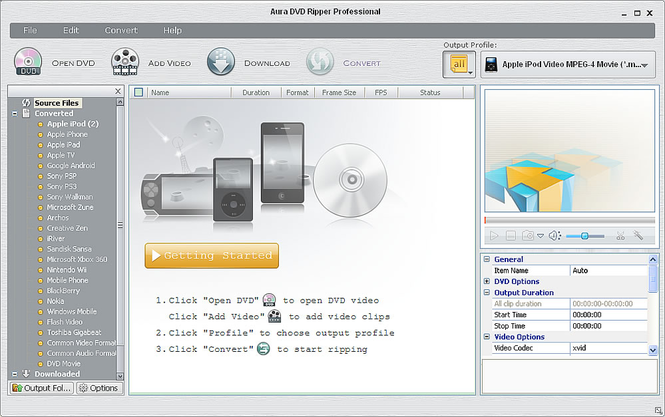The height and width of the screenshot is (417, 665).
Task: Expand the DVD Options section
Action: pos(487,281)
